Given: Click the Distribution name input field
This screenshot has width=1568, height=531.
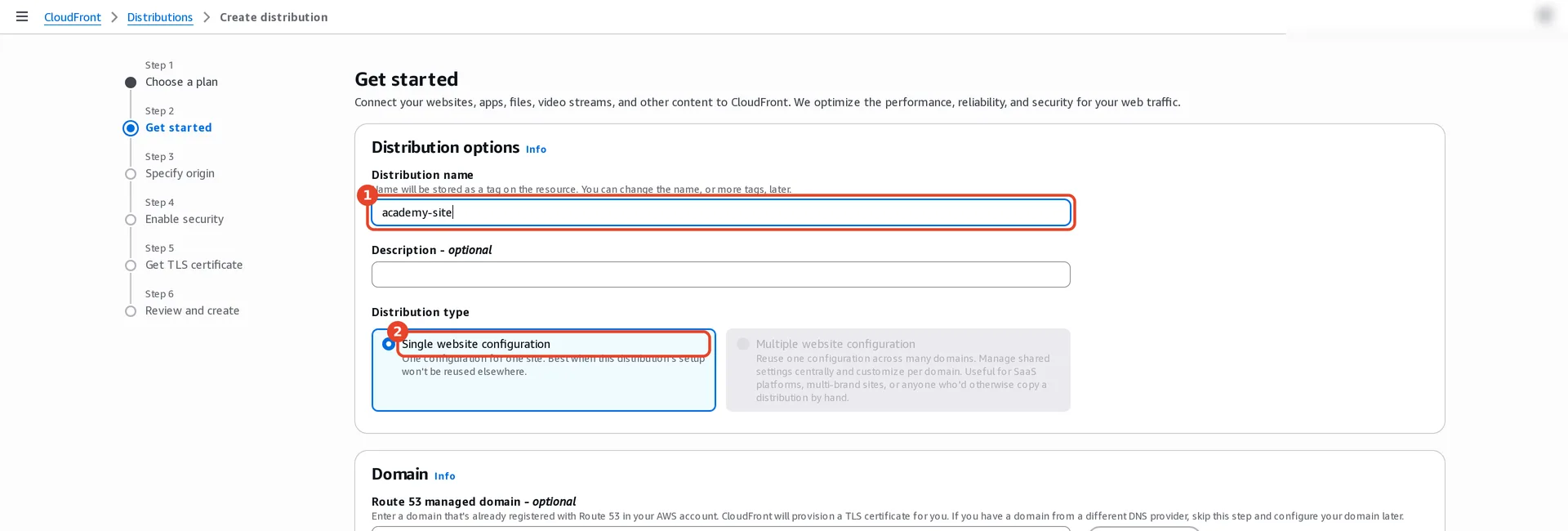Looking at the screenshot, I should pos(720,212).
